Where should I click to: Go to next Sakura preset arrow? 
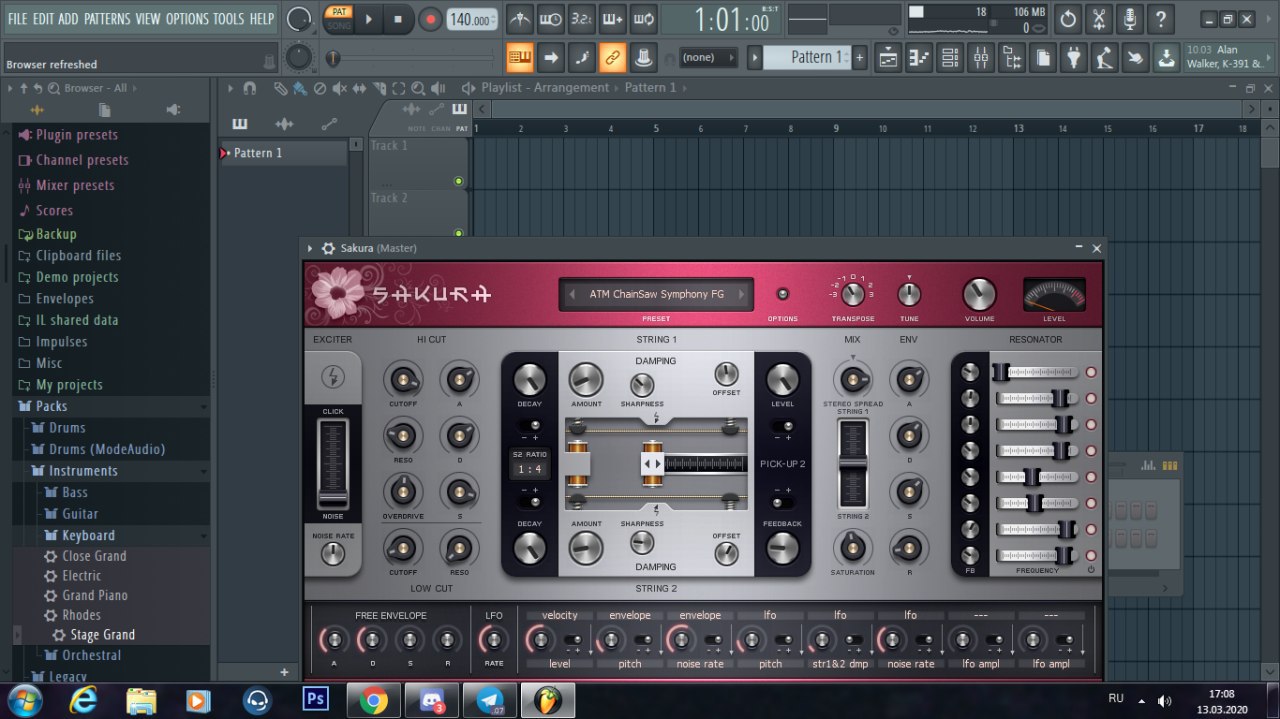(x=741, y=294)
